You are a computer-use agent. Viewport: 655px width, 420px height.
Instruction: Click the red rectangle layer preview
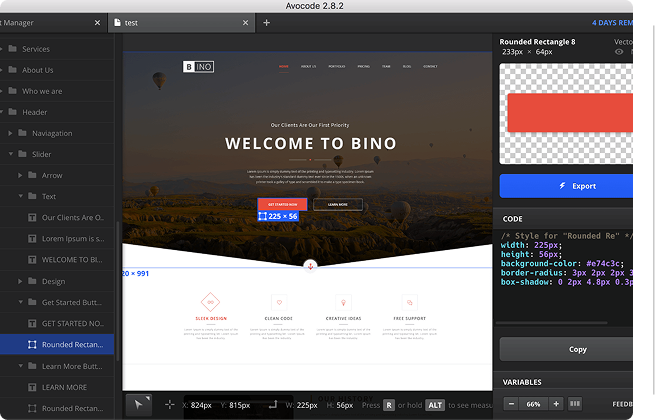(x=570, y=113)
